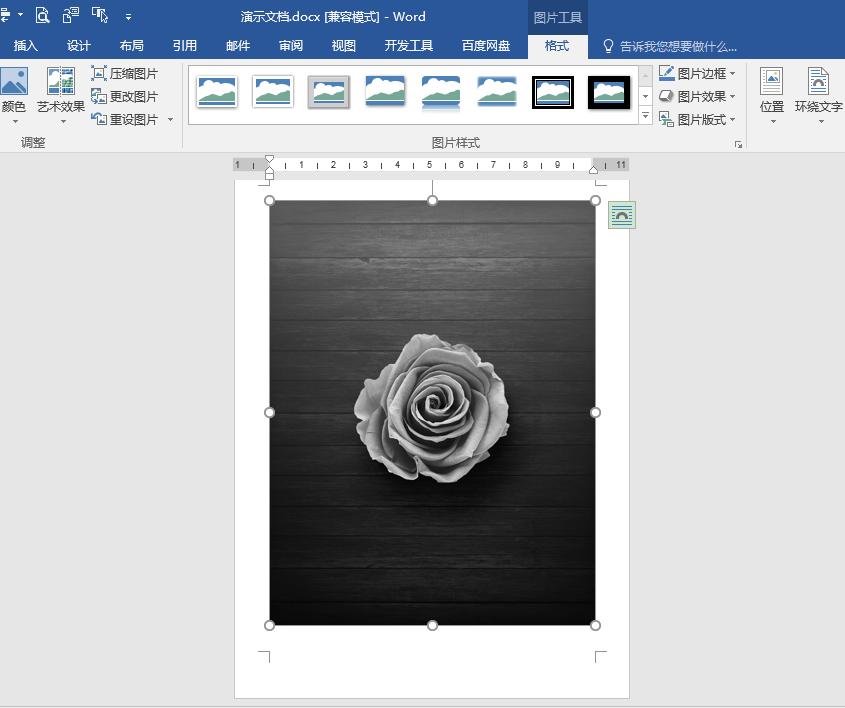Image resolution: width=845 pixels, height=708 pixels.
Task: Select the 百度网盘 ribbon tab
Action: 486,46
